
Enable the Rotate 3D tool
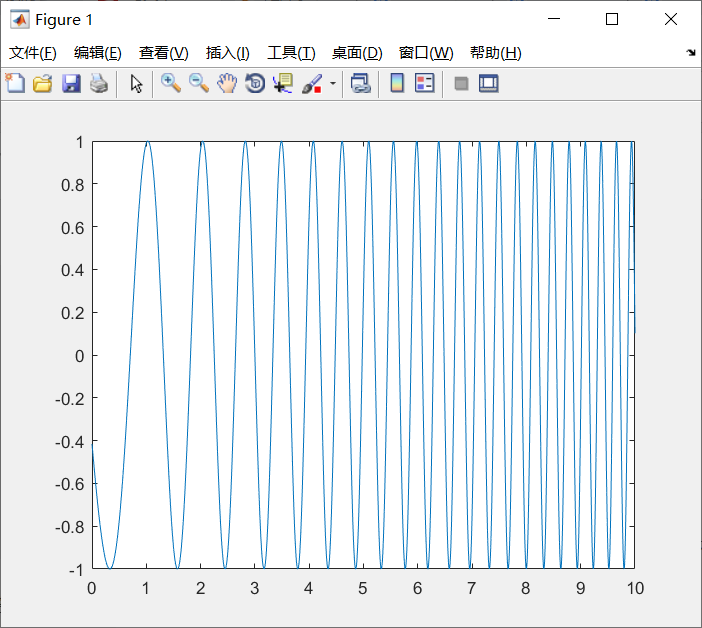[255, 83]
